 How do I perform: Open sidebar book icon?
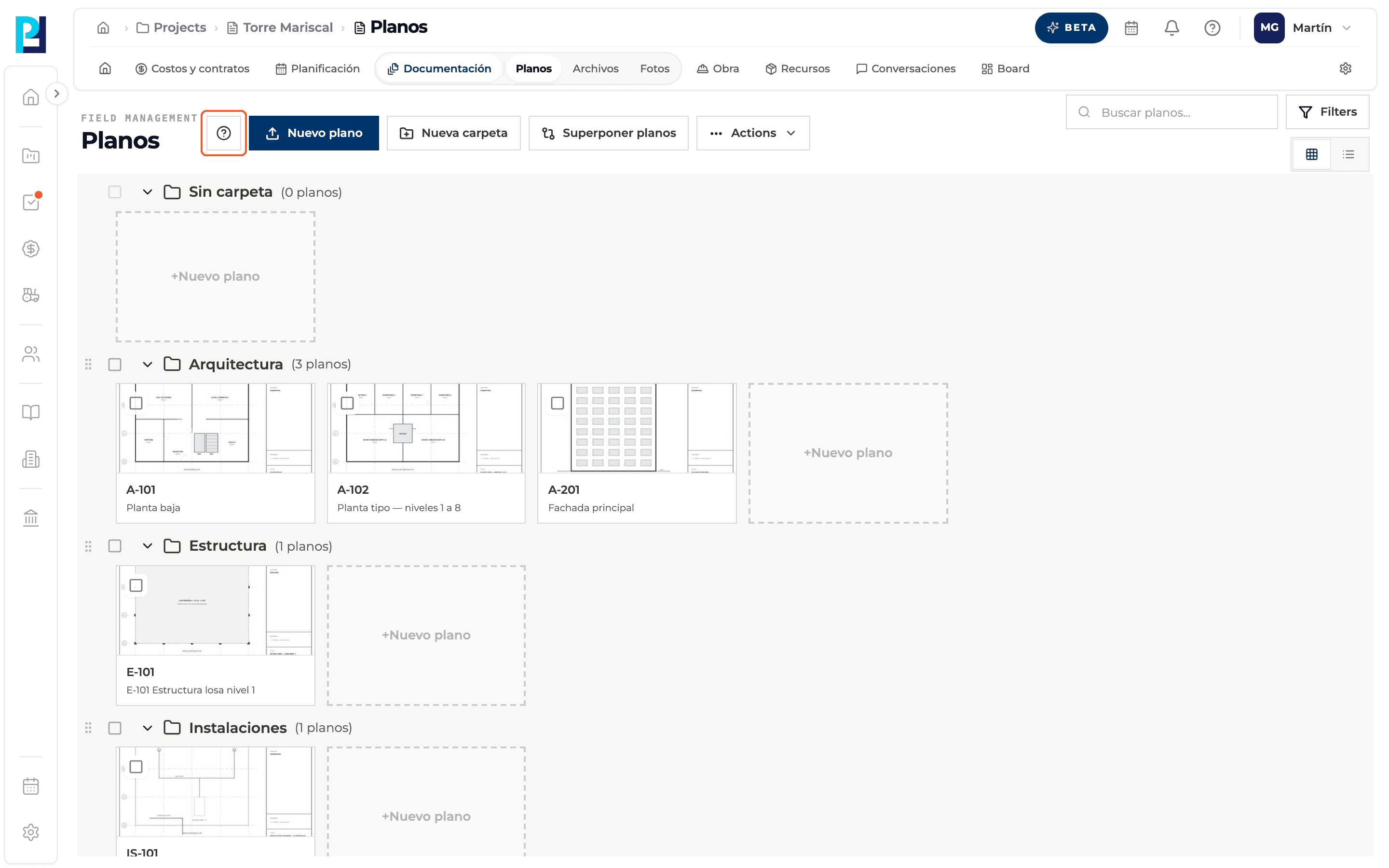[31, 412]
